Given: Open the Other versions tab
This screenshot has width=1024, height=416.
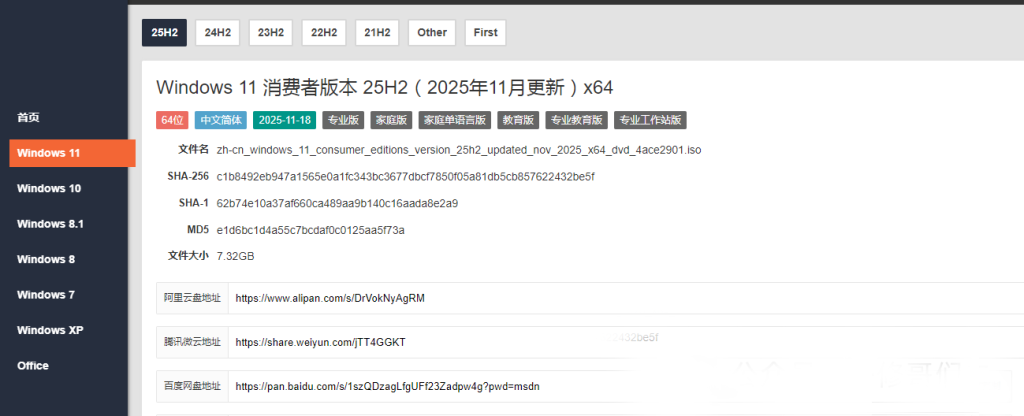Looking at the screenshot, I should 432,33.
